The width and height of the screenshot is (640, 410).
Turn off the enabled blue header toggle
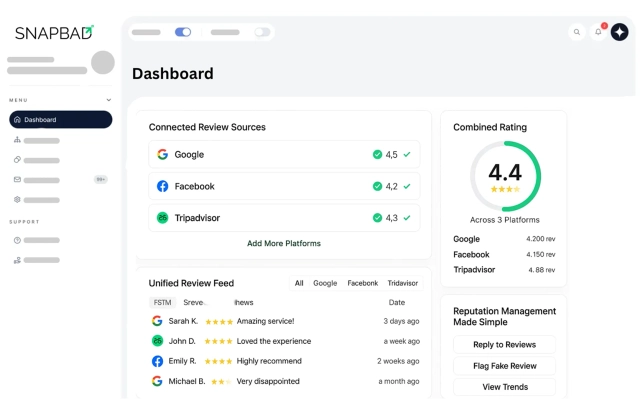[x=183, y=32]
